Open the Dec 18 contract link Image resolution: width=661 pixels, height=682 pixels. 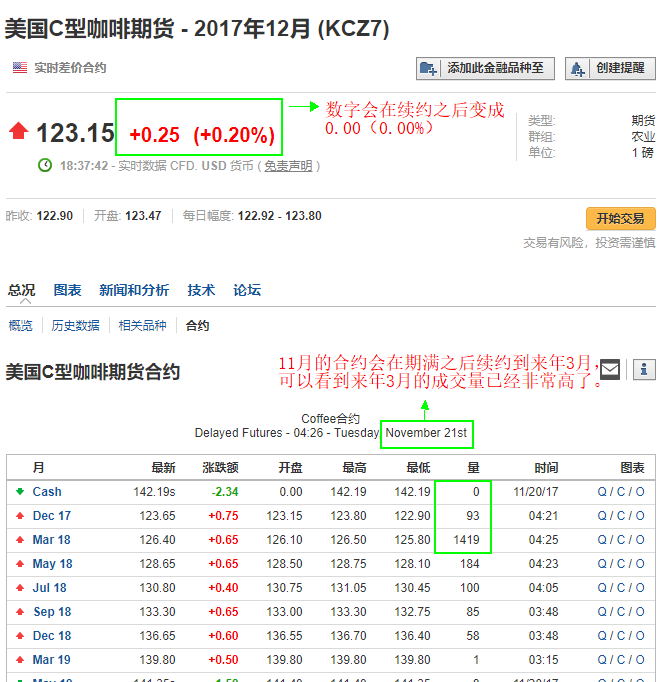[52, 635]
